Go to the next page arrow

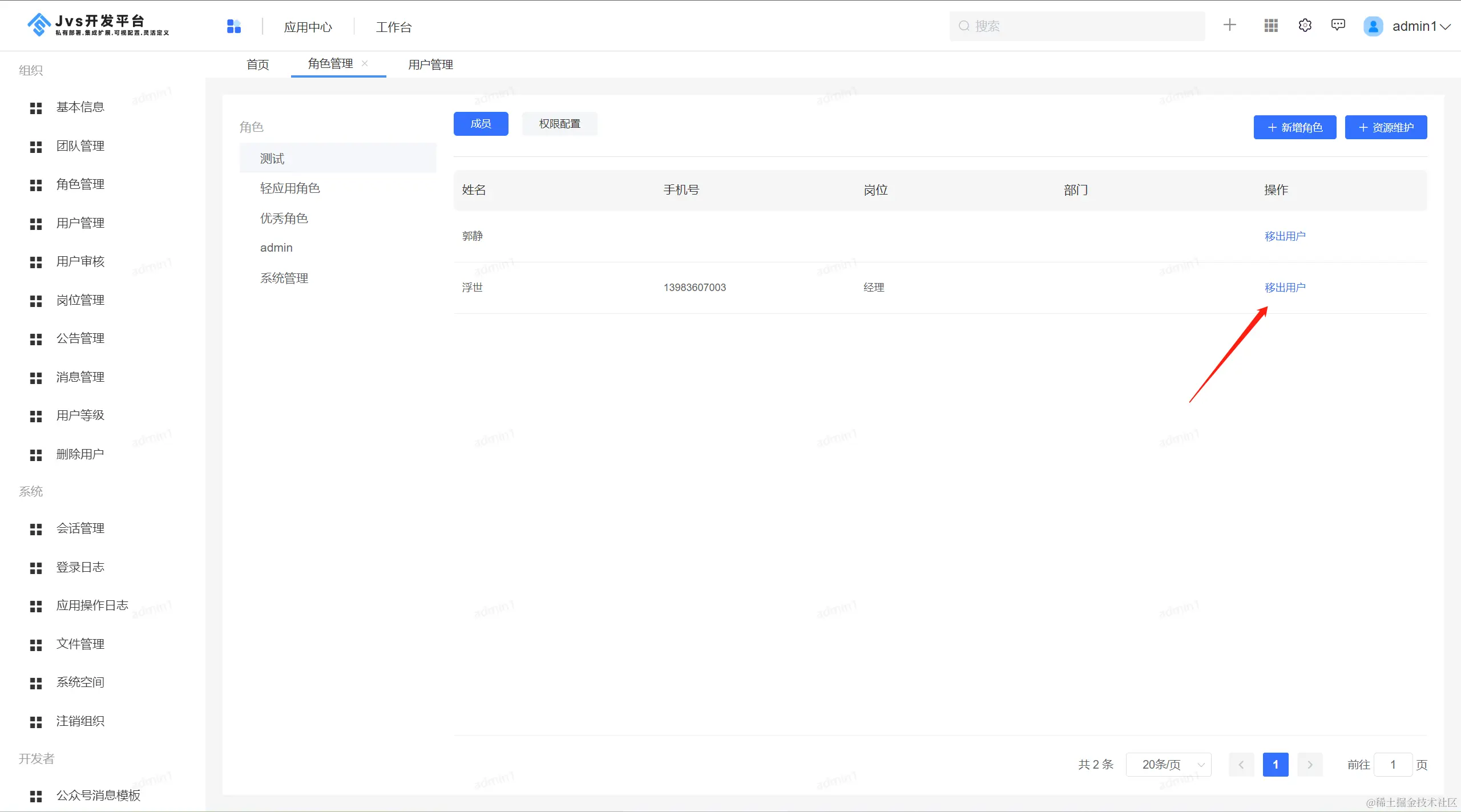[1310, 765]
